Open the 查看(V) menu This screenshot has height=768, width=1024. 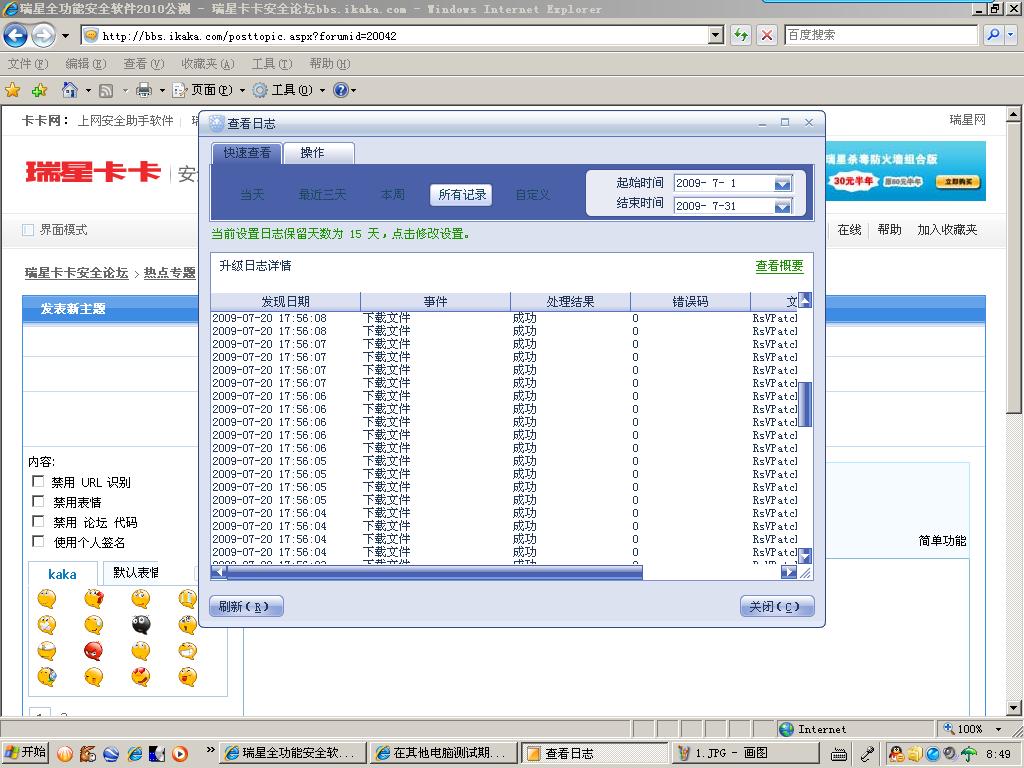click(x=144, y=63)
